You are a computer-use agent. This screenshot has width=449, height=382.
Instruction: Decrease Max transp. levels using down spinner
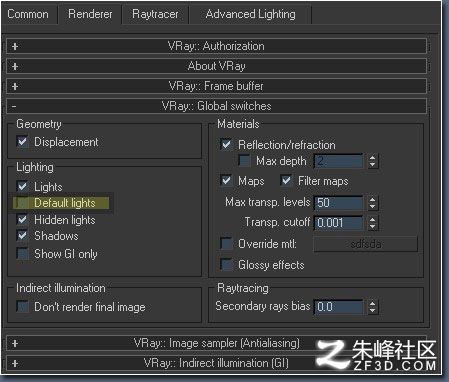pos(372,206)
